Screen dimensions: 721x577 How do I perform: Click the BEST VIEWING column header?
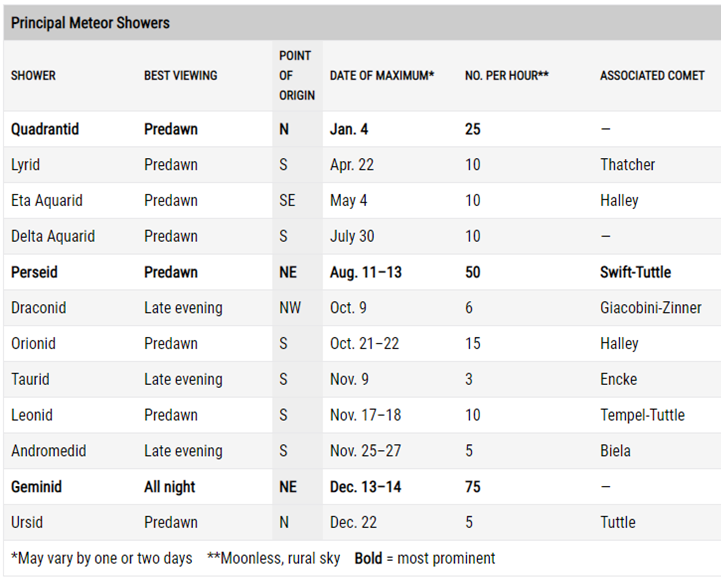pos(181,75)
